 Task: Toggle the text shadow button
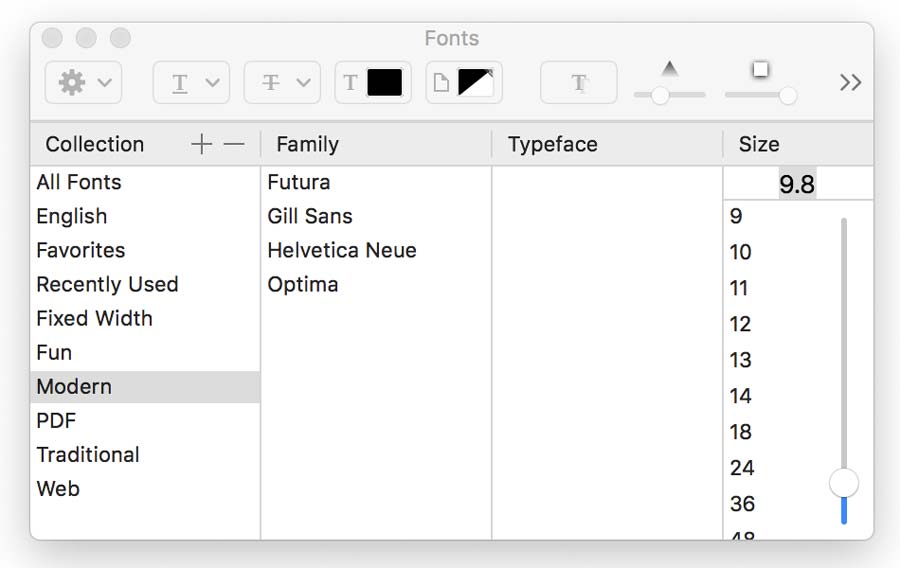(578, 83)
